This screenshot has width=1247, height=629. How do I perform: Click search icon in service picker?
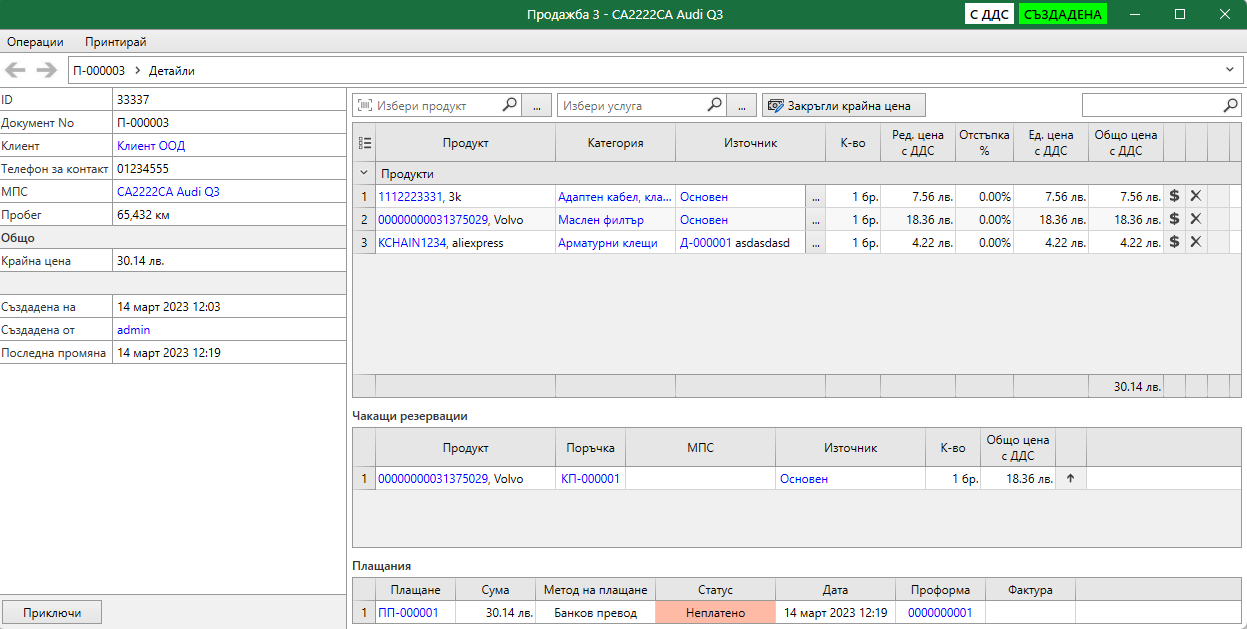[x=715, y=105]
